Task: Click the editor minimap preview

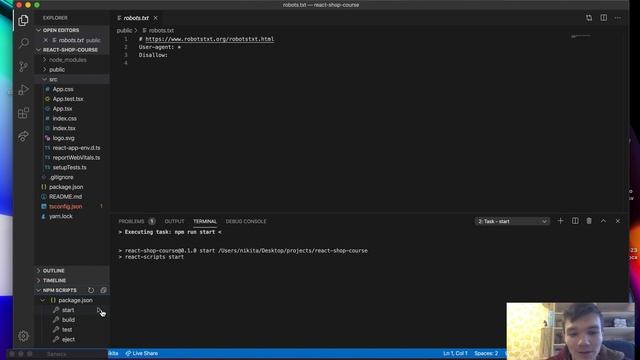Action: [x=580, y=36]
